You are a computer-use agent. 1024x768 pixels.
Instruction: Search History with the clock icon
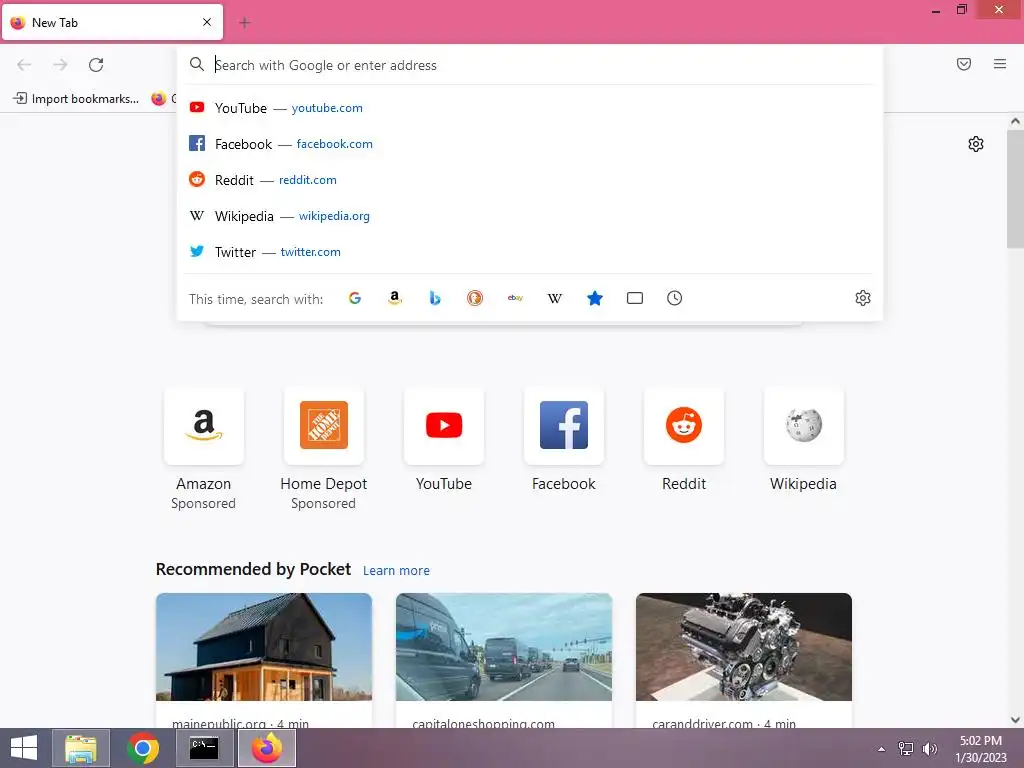tap(675, 298)
